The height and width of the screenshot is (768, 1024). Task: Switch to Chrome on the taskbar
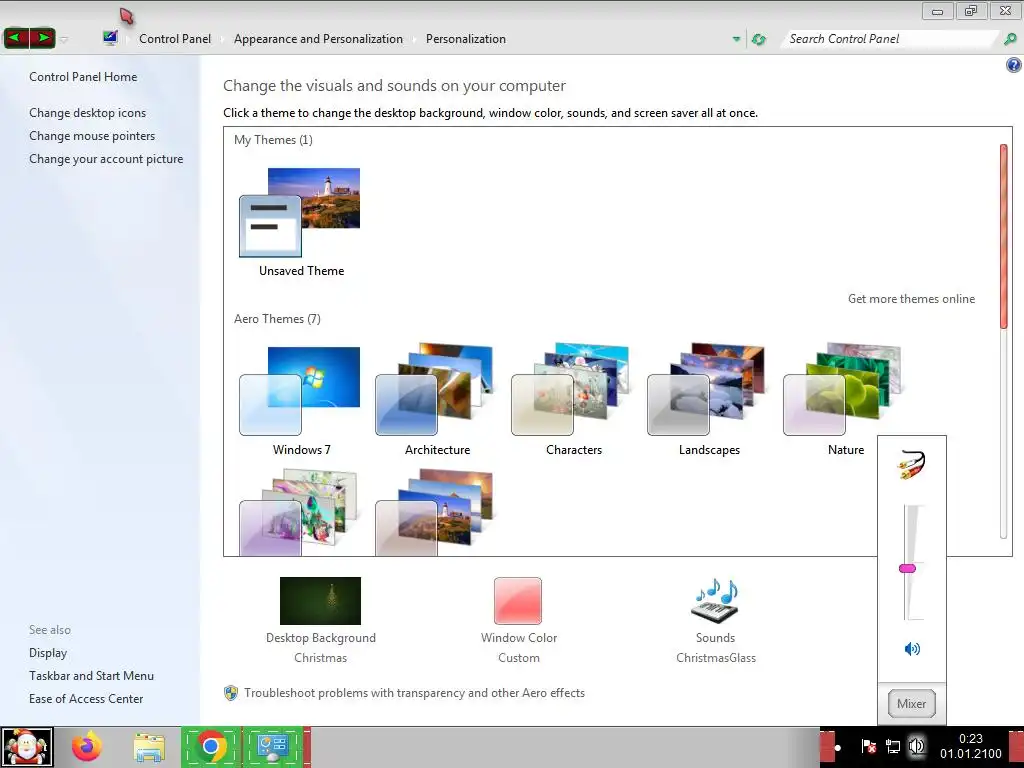tap(211, 747)
